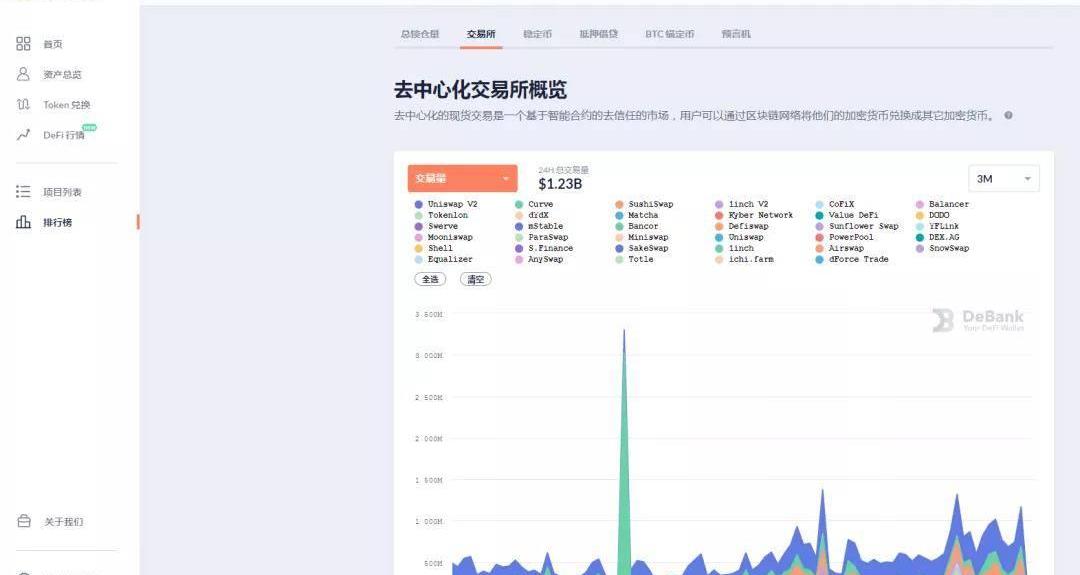Click the Curve green legend color dot
The image size is (1080, 575).
(x=519, y=204)
